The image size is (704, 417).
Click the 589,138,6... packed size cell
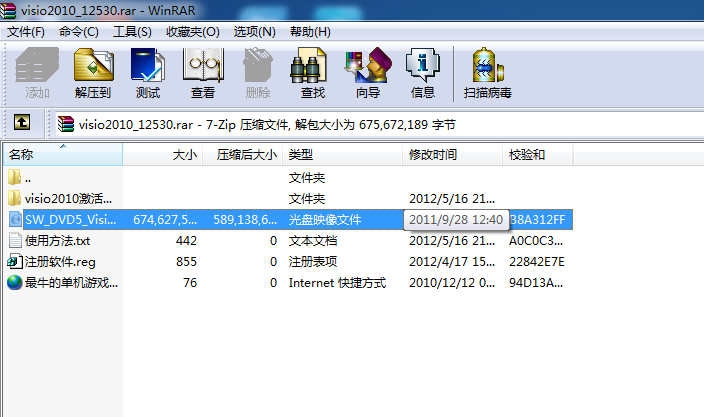245,219
